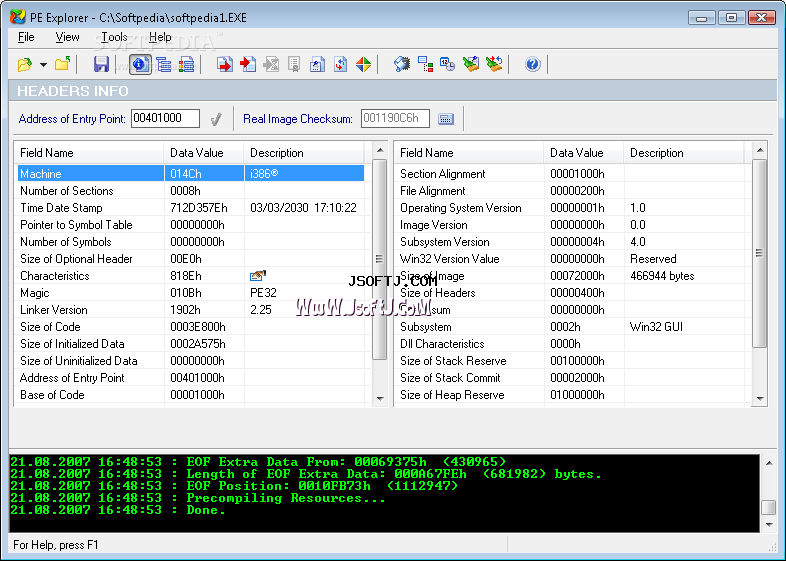The width and height of the screenshot is (786, 561).
Task: Open the Resource Editor colorful diamond icon
Action: 363,65
